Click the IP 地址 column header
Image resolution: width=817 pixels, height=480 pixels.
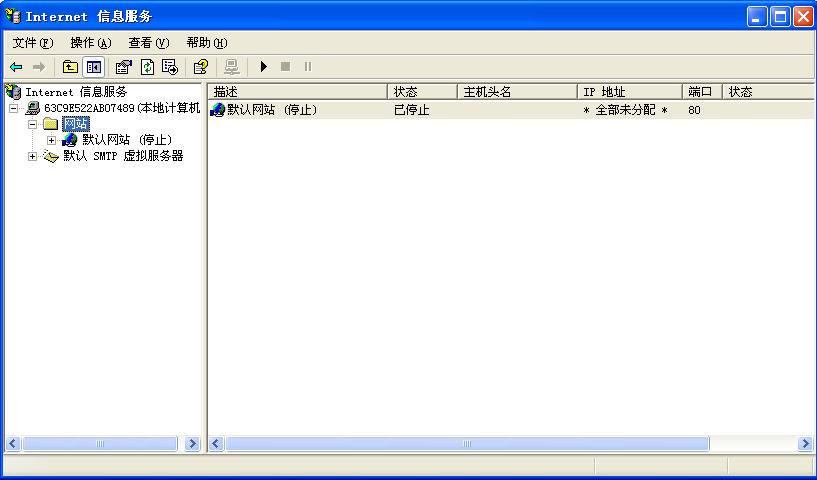point(629,92)
